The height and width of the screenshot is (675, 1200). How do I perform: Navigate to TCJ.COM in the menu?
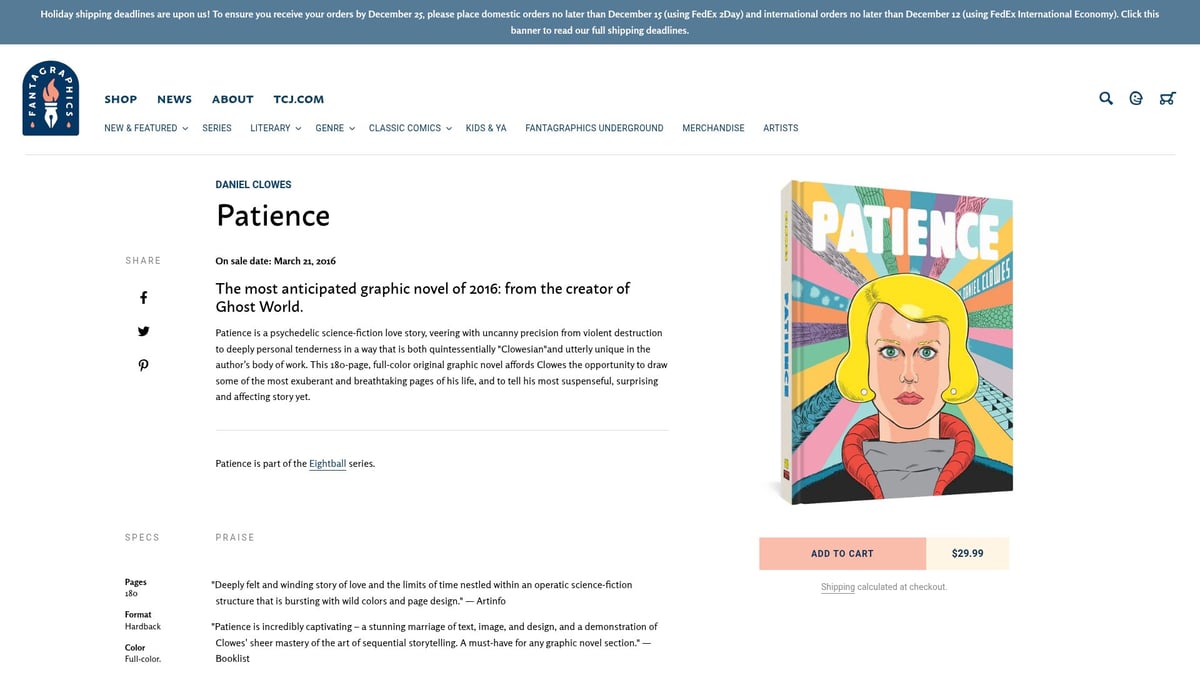tap(298, 99)
